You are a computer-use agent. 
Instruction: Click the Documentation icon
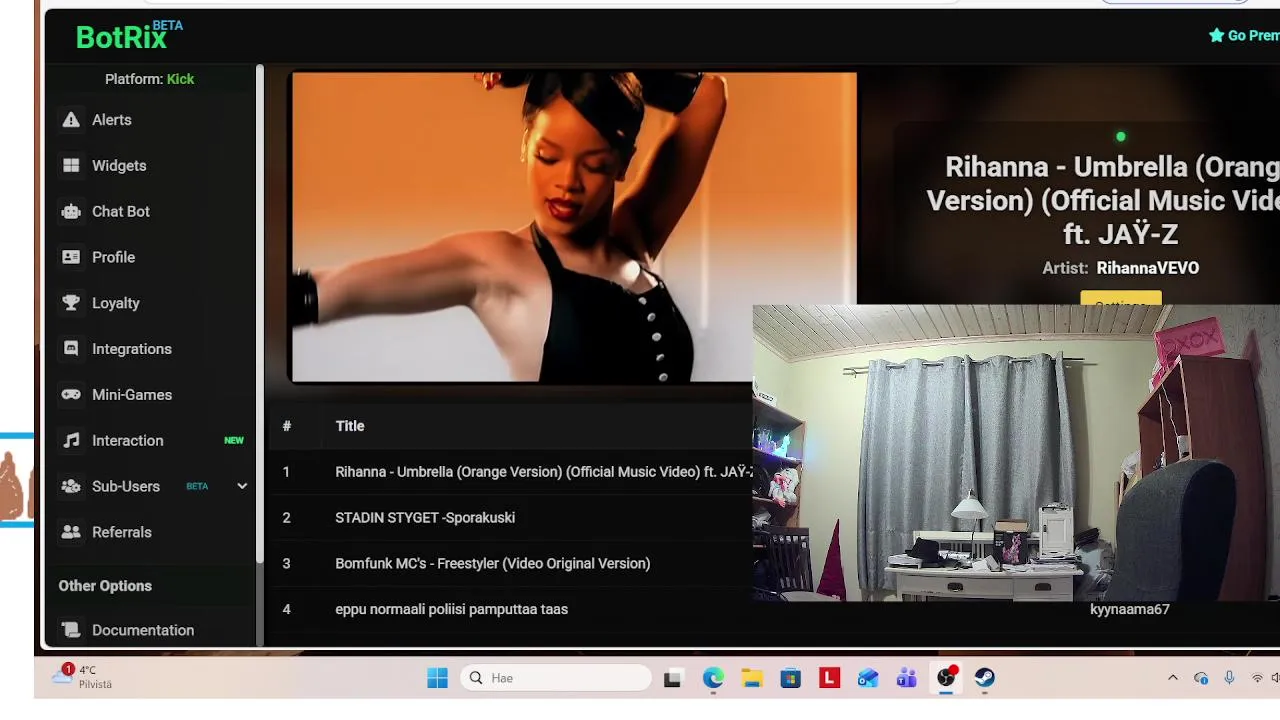tap(71, 630)
